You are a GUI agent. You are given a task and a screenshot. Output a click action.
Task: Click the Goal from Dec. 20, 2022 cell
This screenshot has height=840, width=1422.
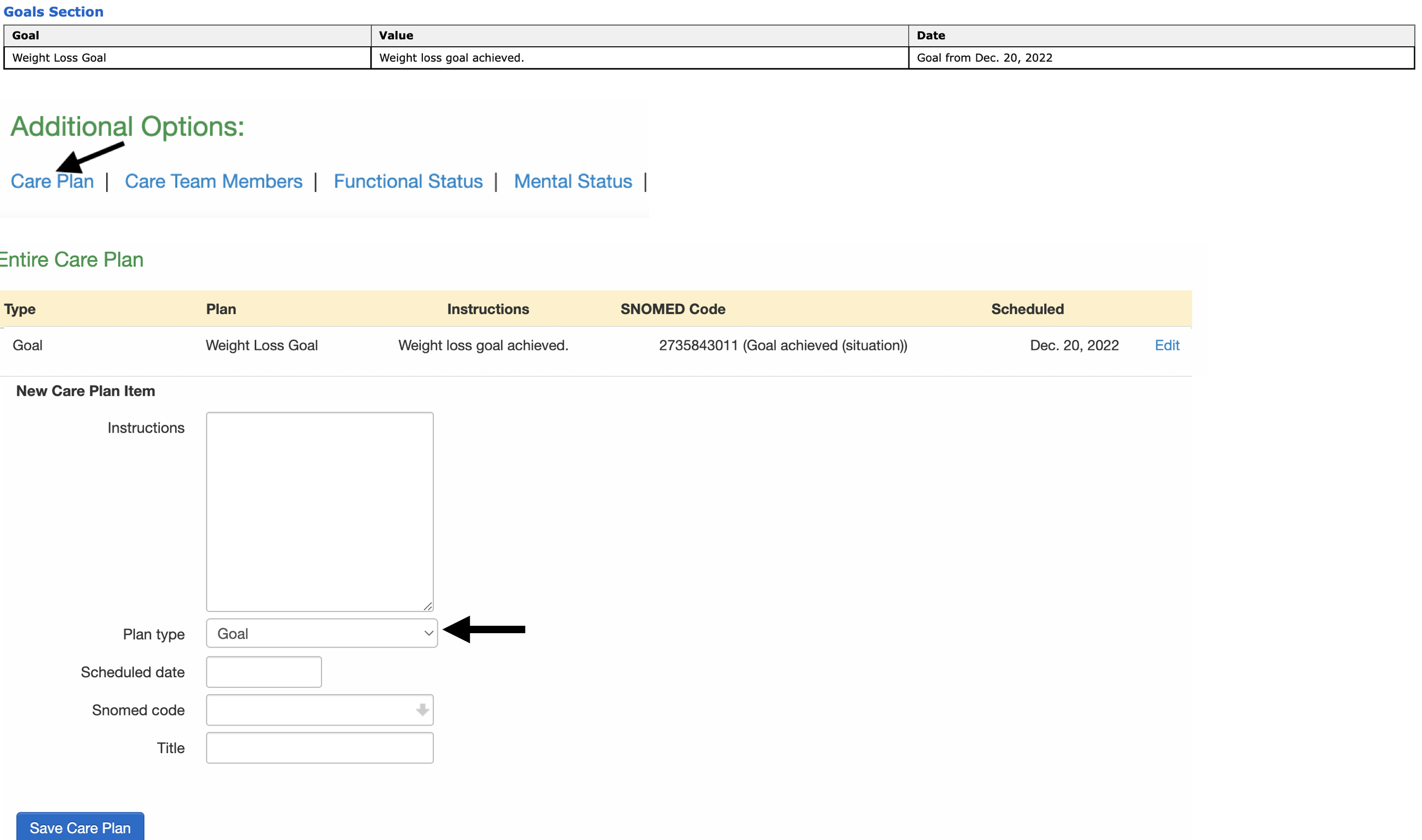point(984,58)
